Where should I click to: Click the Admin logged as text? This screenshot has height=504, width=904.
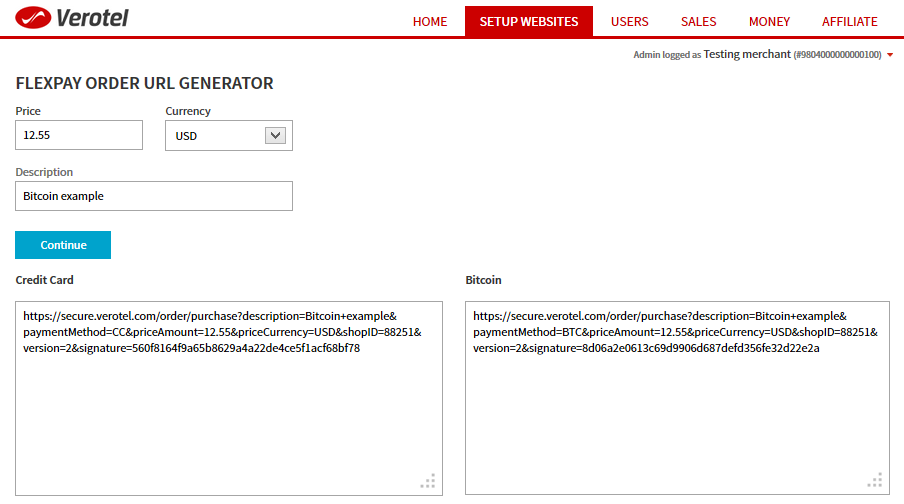point(667,55)
